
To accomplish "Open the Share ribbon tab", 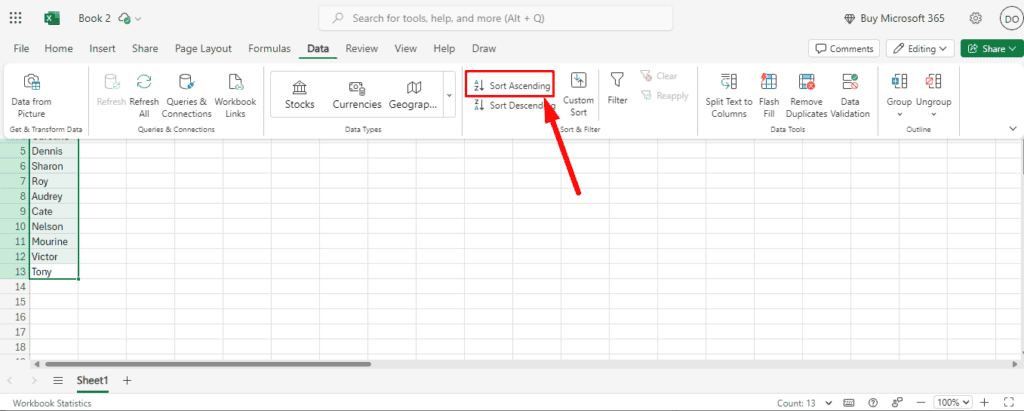I will coord(145,48).
